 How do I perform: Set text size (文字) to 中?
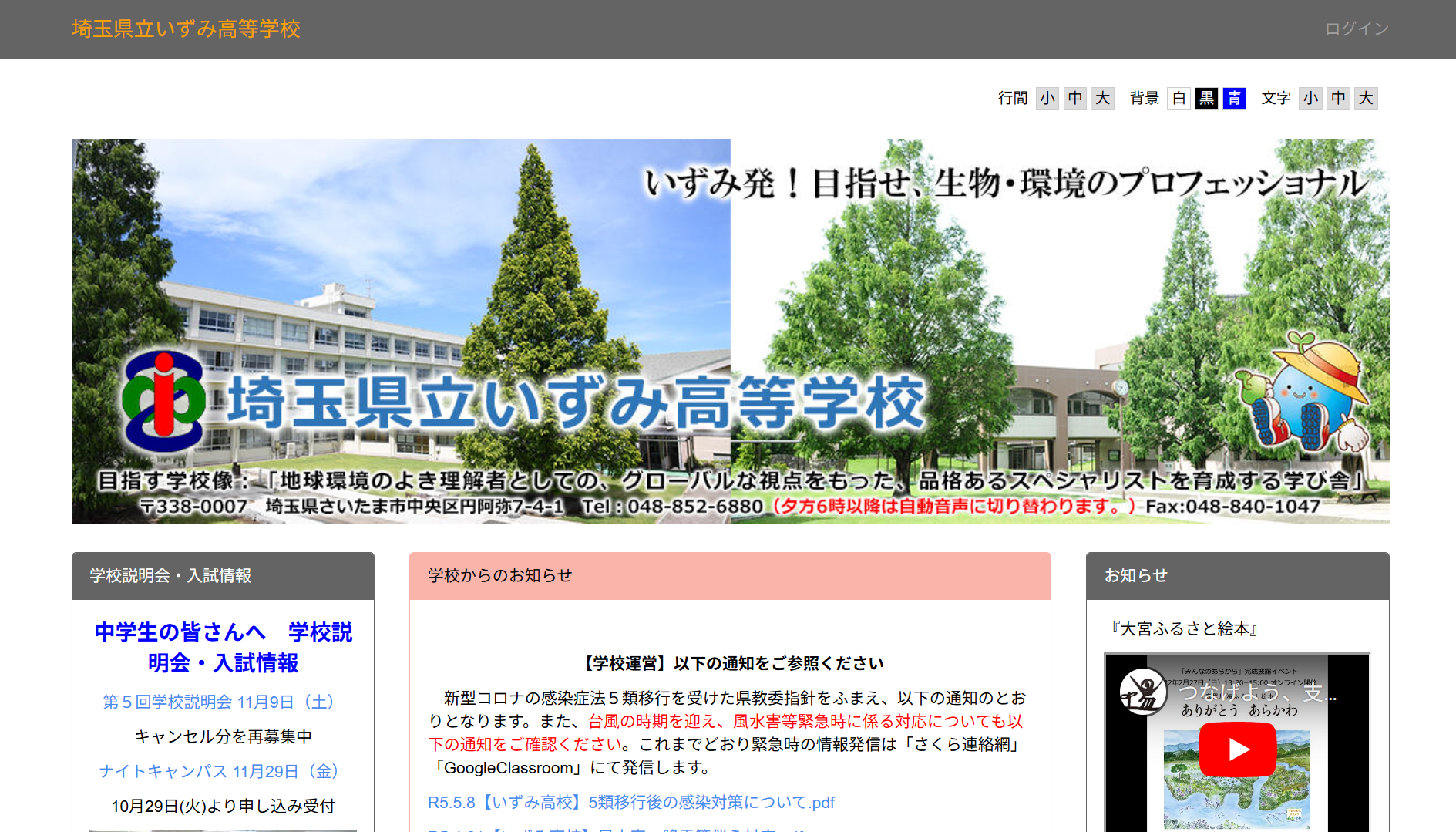pyautogui.click(x=1338, y=98)
